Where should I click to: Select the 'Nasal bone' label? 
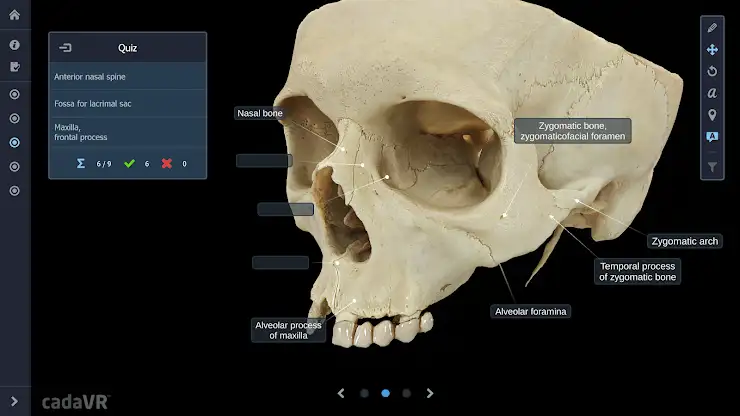260,113
